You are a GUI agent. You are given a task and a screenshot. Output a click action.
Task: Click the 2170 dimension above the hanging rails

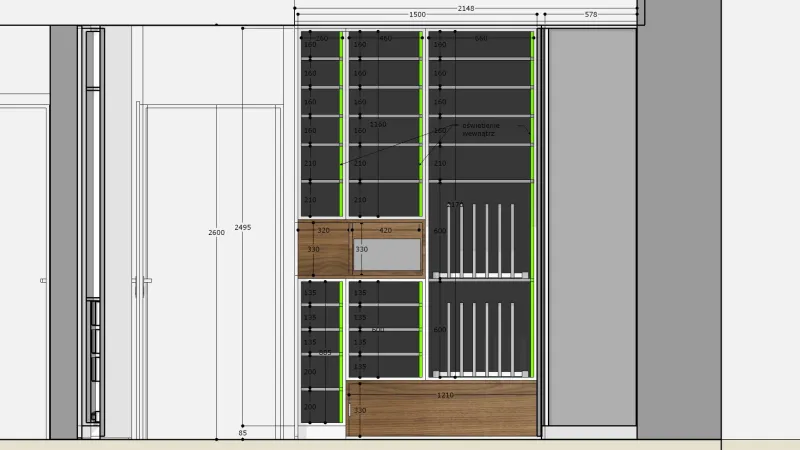(x=455, y=205)
